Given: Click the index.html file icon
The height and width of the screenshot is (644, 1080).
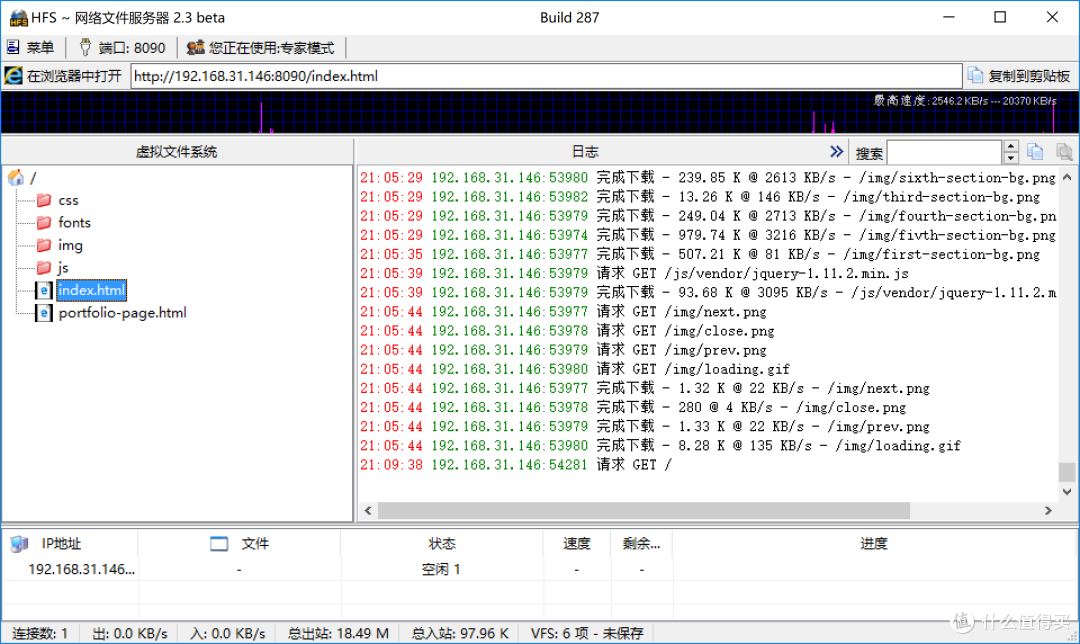Looking at the screenshot, I should coord(44,290).
